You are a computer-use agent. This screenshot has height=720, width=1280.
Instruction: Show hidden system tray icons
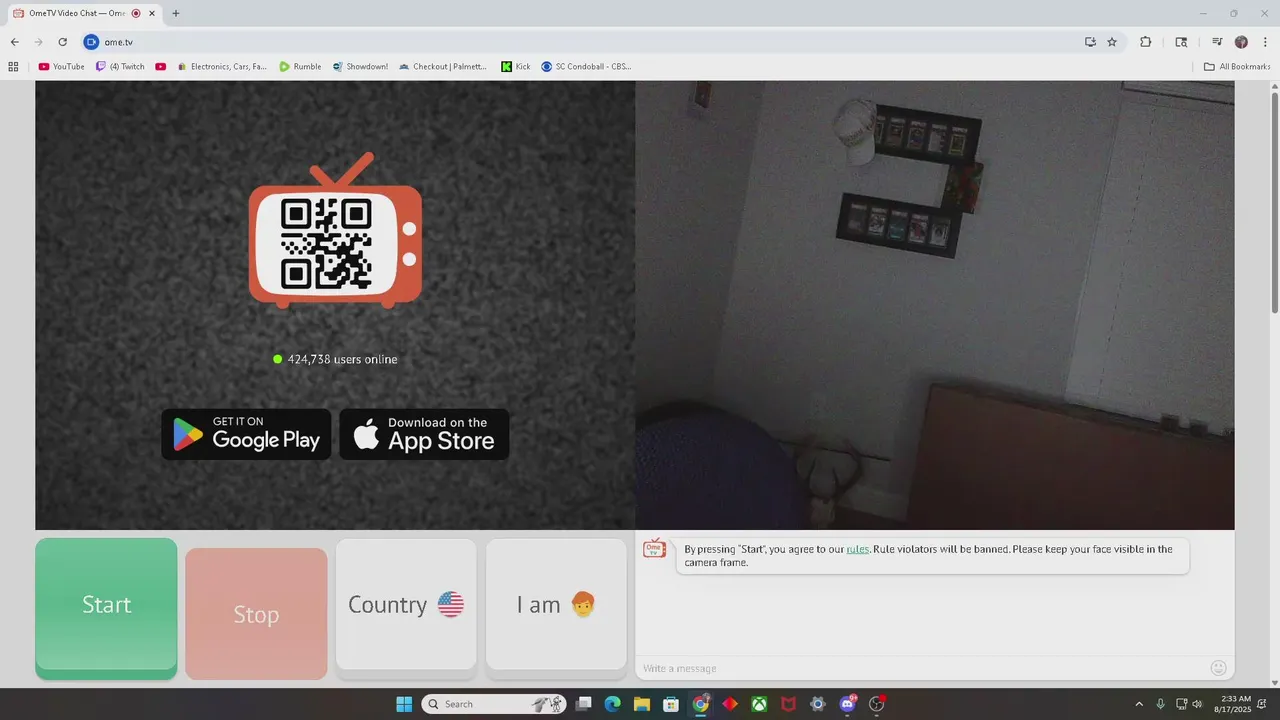[1138, 704]
